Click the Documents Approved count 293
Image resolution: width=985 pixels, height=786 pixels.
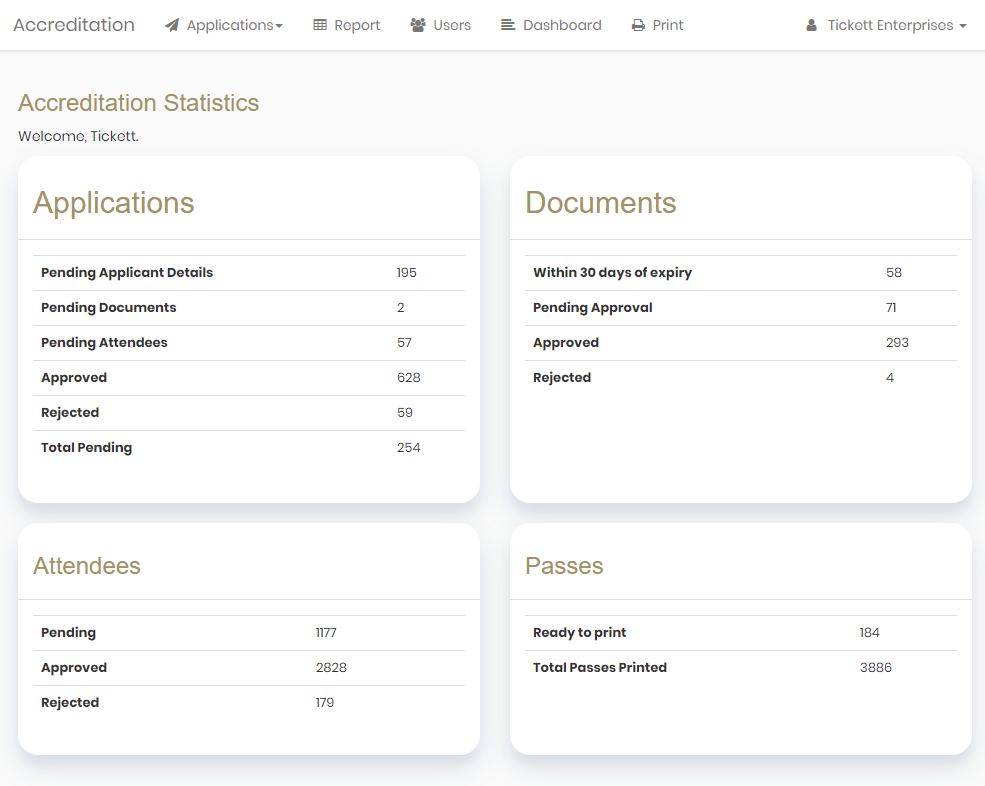point(898,343)
